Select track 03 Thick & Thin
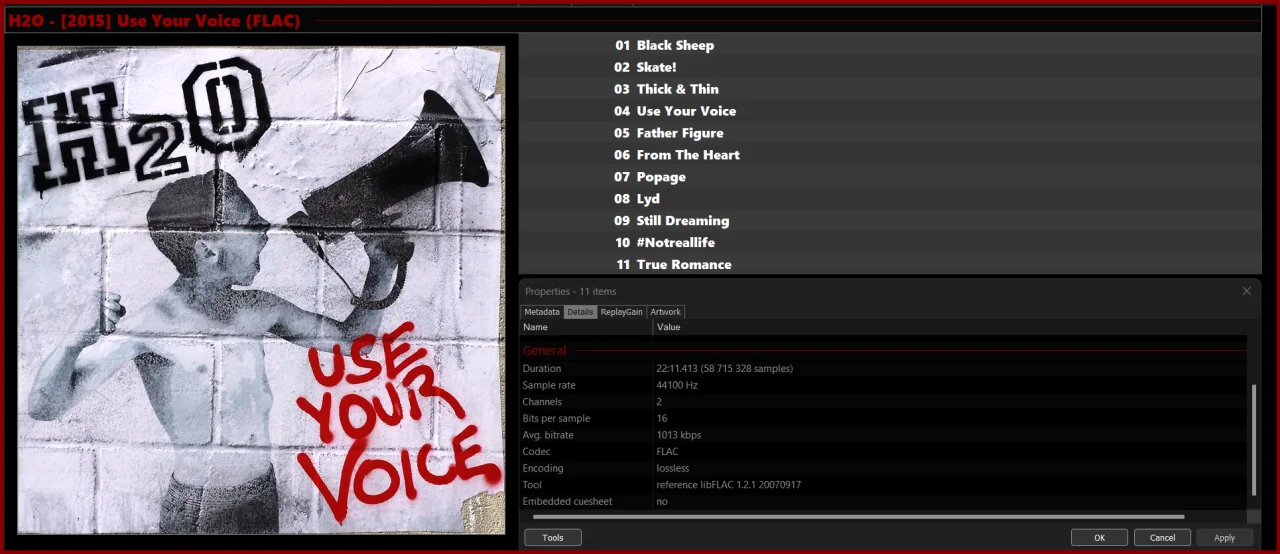 pos(890,89)
